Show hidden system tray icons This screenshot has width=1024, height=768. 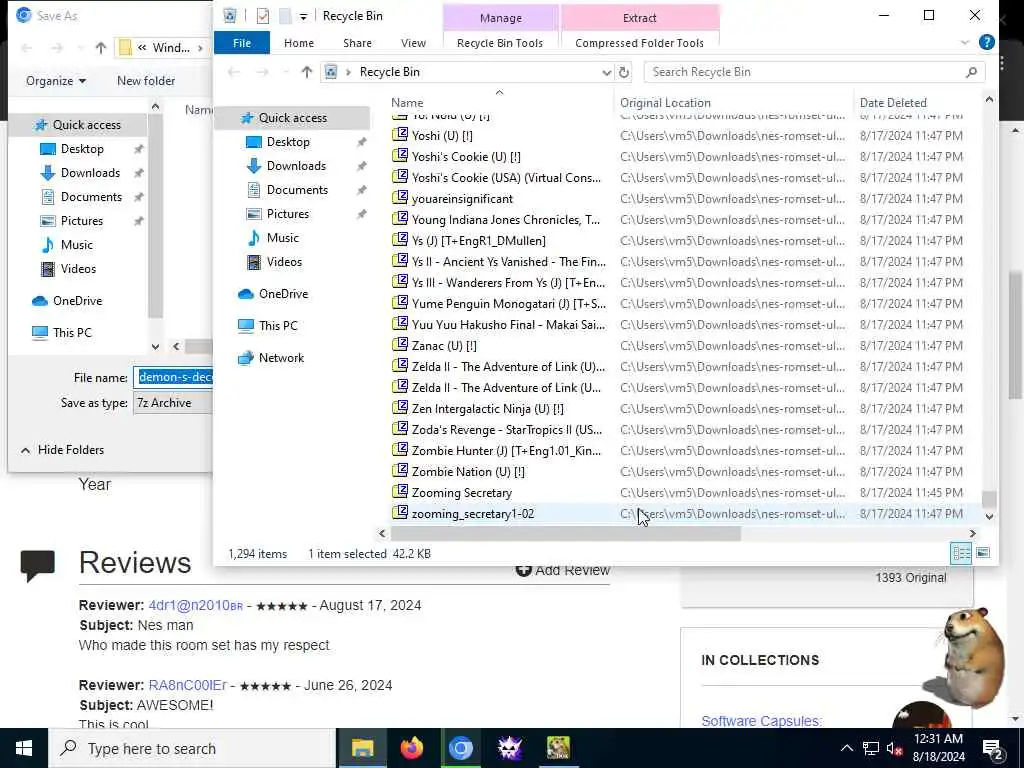846,748
